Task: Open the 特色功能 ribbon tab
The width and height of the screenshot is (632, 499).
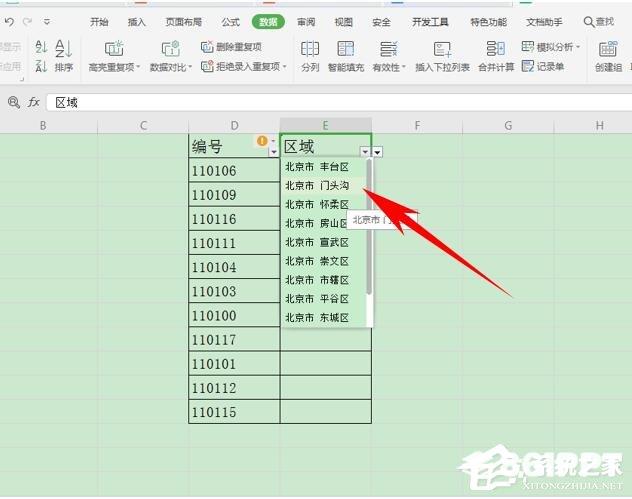Action: (488, 22)
